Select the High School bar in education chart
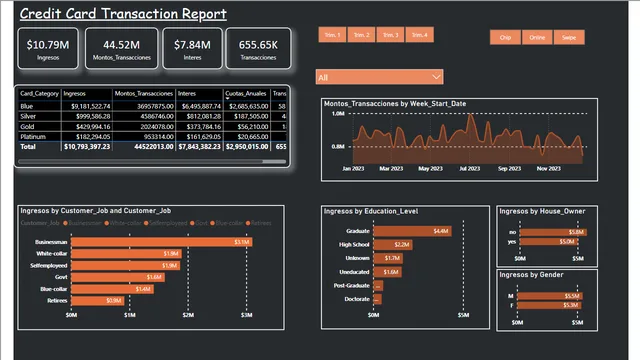 tap(393, 244)
